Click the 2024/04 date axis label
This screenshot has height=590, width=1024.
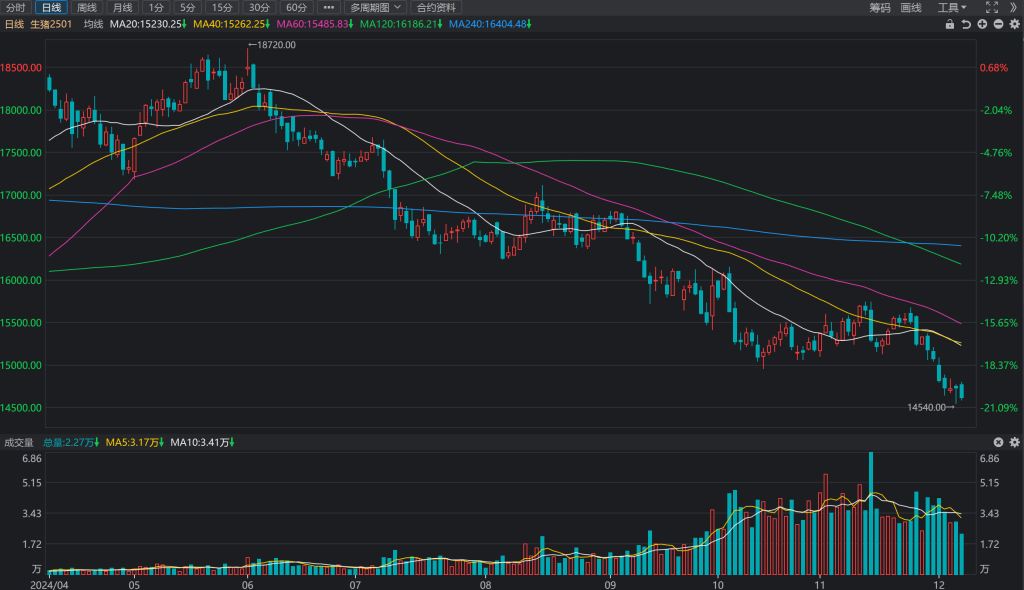(x=49, y=585)
